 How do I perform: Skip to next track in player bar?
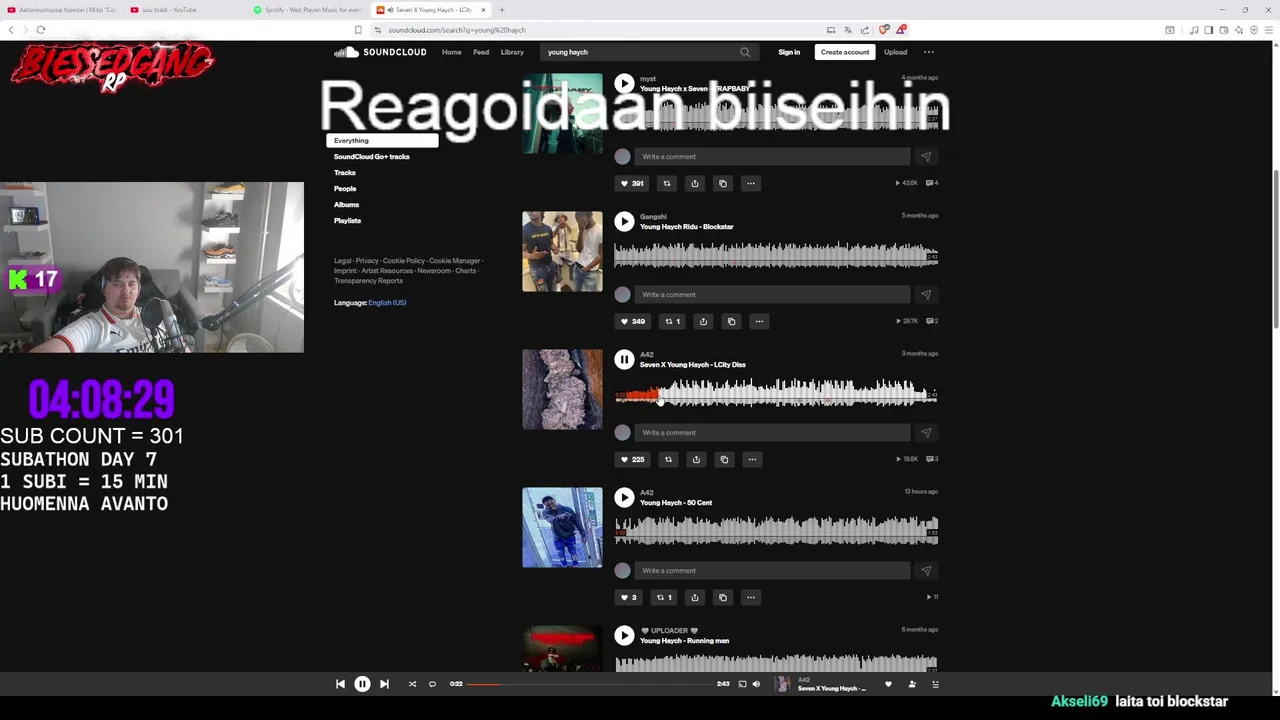click(384, 684)
